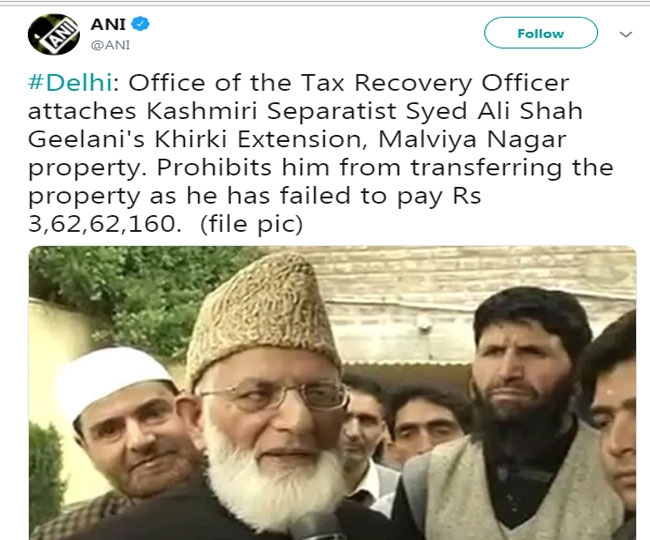650x540 pixels.
Task: Open the attached file photo
Action: tap(332, 393)
